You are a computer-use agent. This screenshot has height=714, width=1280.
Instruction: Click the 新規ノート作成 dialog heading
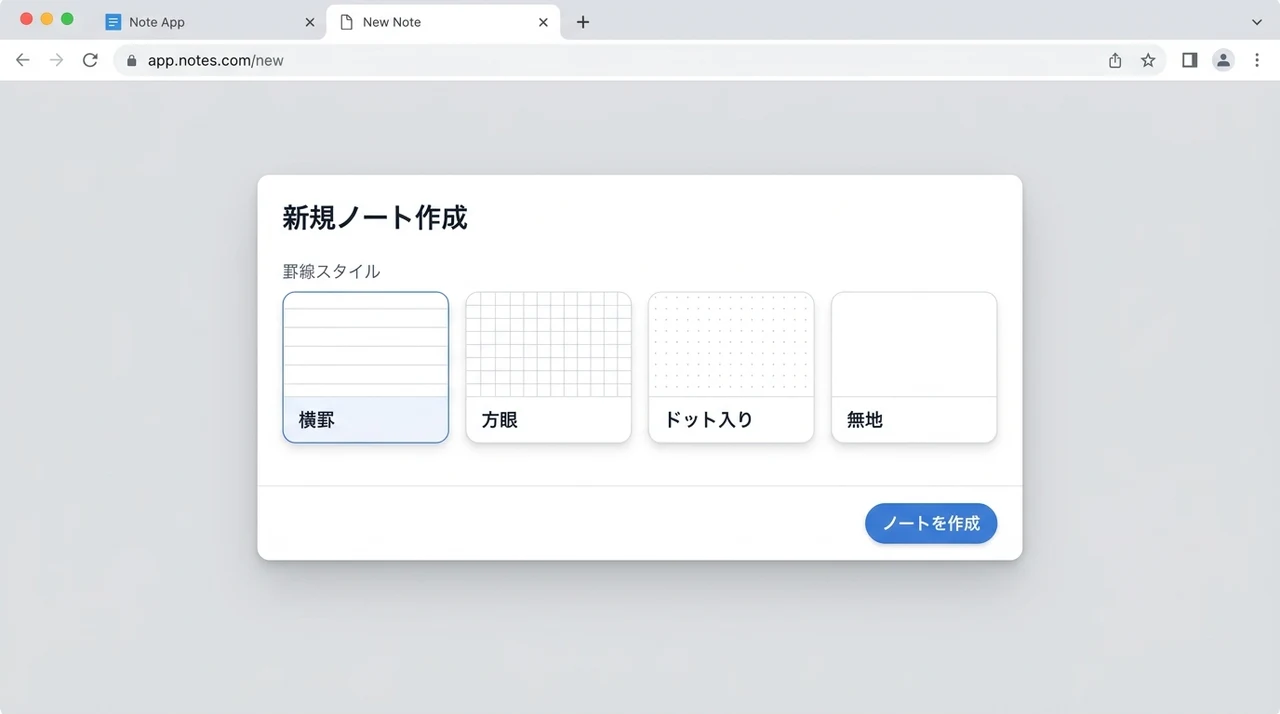click(375, 217)
